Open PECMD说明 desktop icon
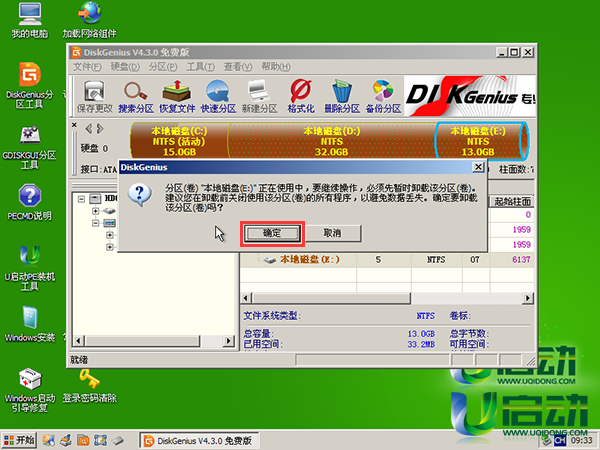 point(30,202)
